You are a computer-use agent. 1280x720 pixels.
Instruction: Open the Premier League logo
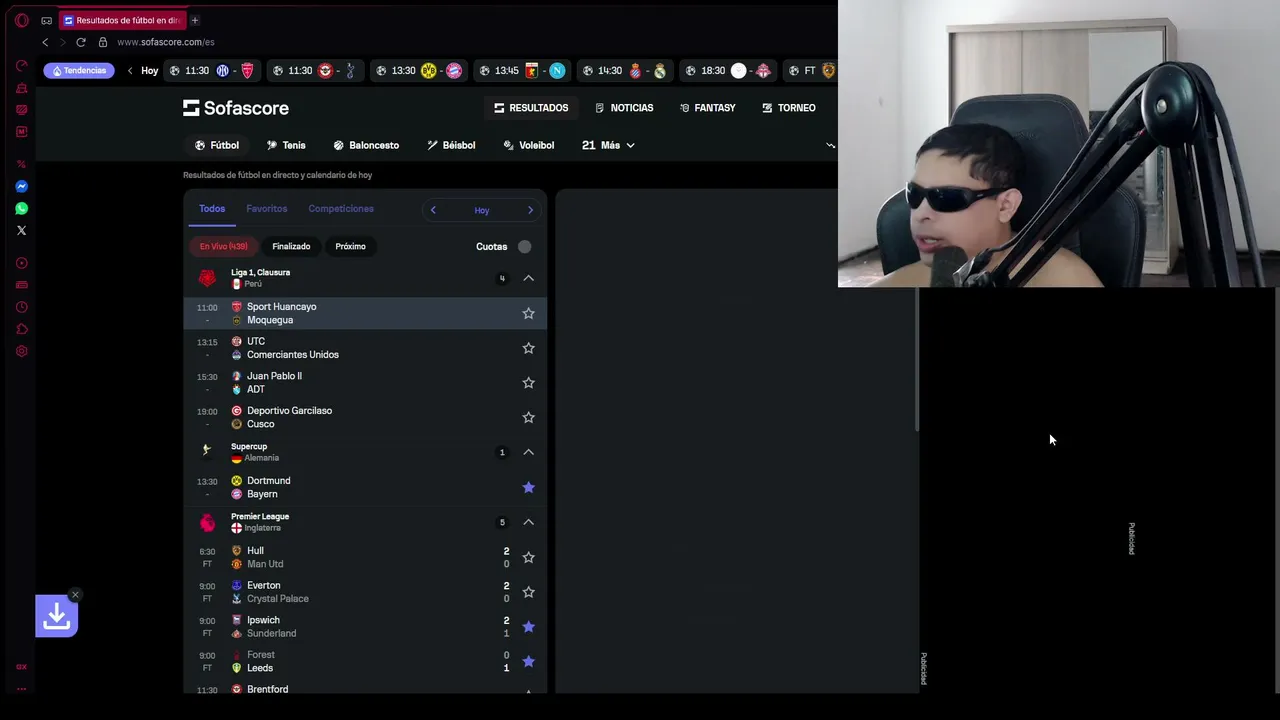207,522
